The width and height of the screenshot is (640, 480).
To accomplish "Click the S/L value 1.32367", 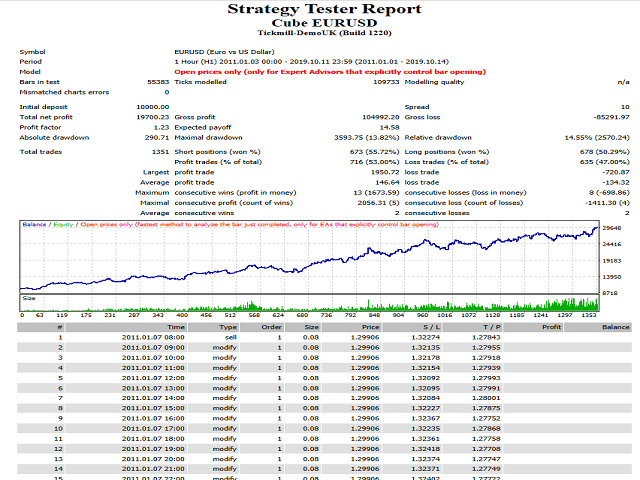I will [426, 418].
